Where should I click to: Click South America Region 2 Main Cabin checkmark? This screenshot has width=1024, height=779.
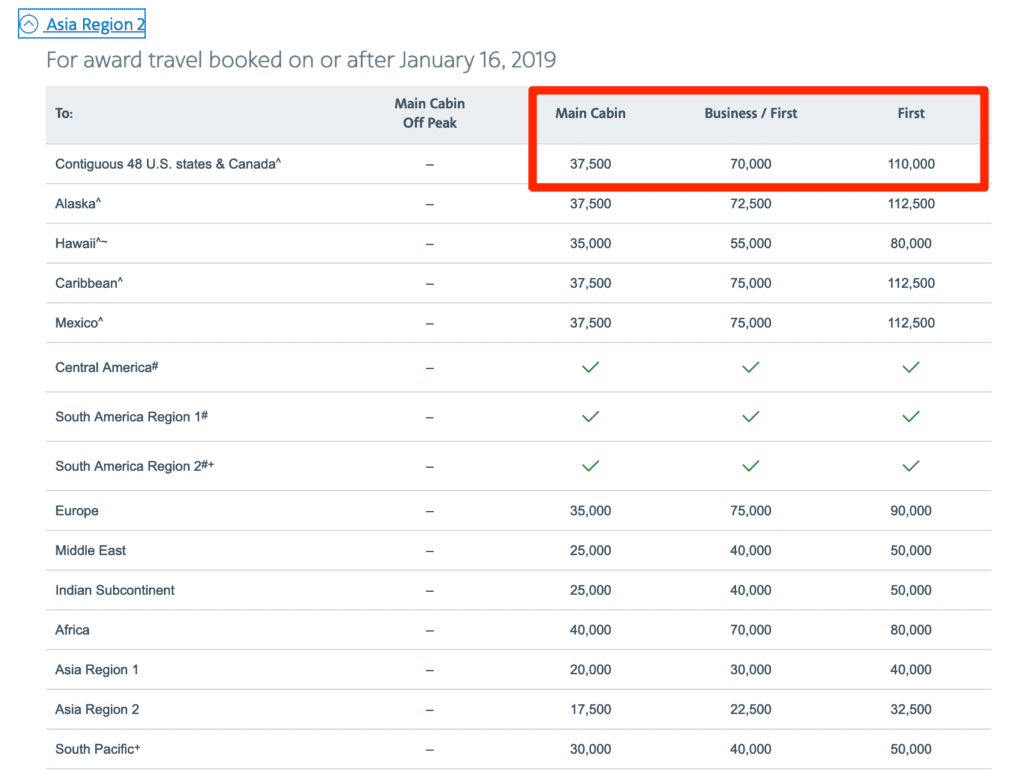pos(590,466)
